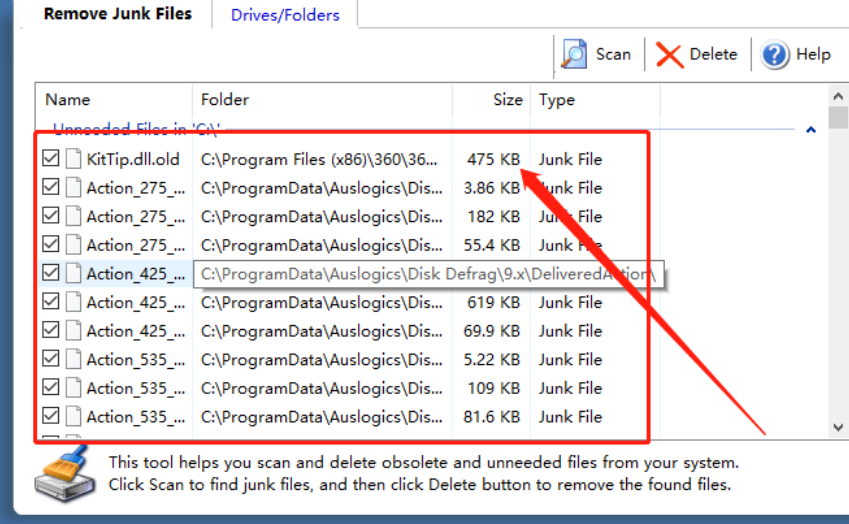This screenshot has height=524, width=849.
Task: Select the Action_425_ name in the 619 KB row
Action: (136, 303)
